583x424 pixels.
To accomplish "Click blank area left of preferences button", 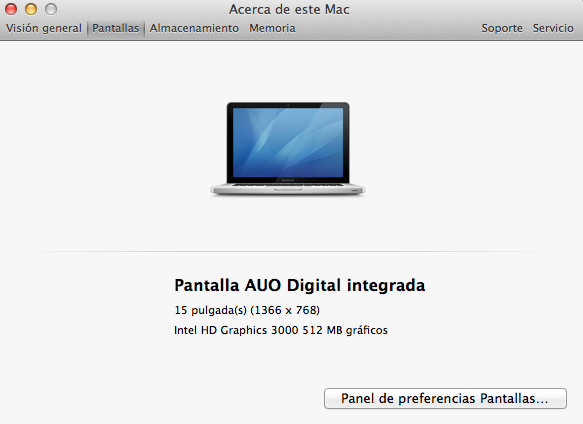I will click(x=164, y=398).
